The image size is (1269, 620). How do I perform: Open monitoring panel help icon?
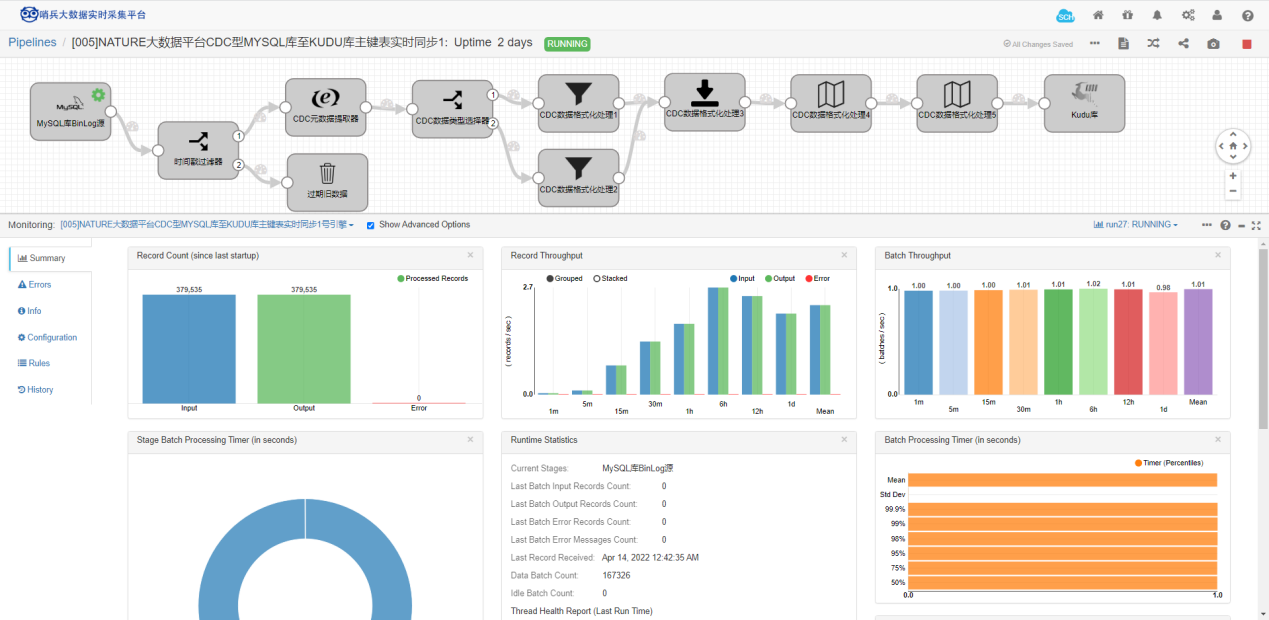coord(1226,225)
